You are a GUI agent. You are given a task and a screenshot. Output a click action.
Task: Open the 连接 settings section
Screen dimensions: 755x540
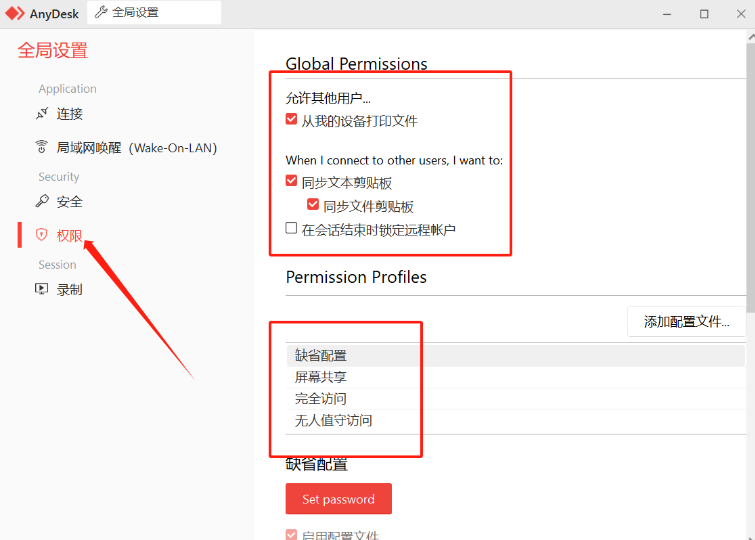coord(69,114)
